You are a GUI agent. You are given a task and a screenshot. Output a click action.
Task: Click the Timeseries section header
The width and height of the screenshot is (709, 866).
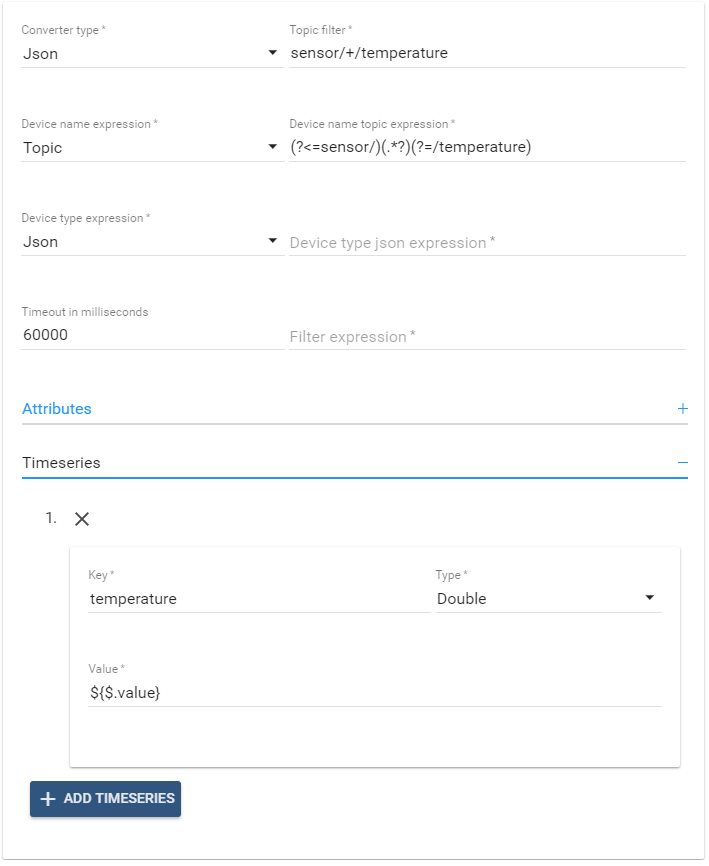tap(61, 463)
